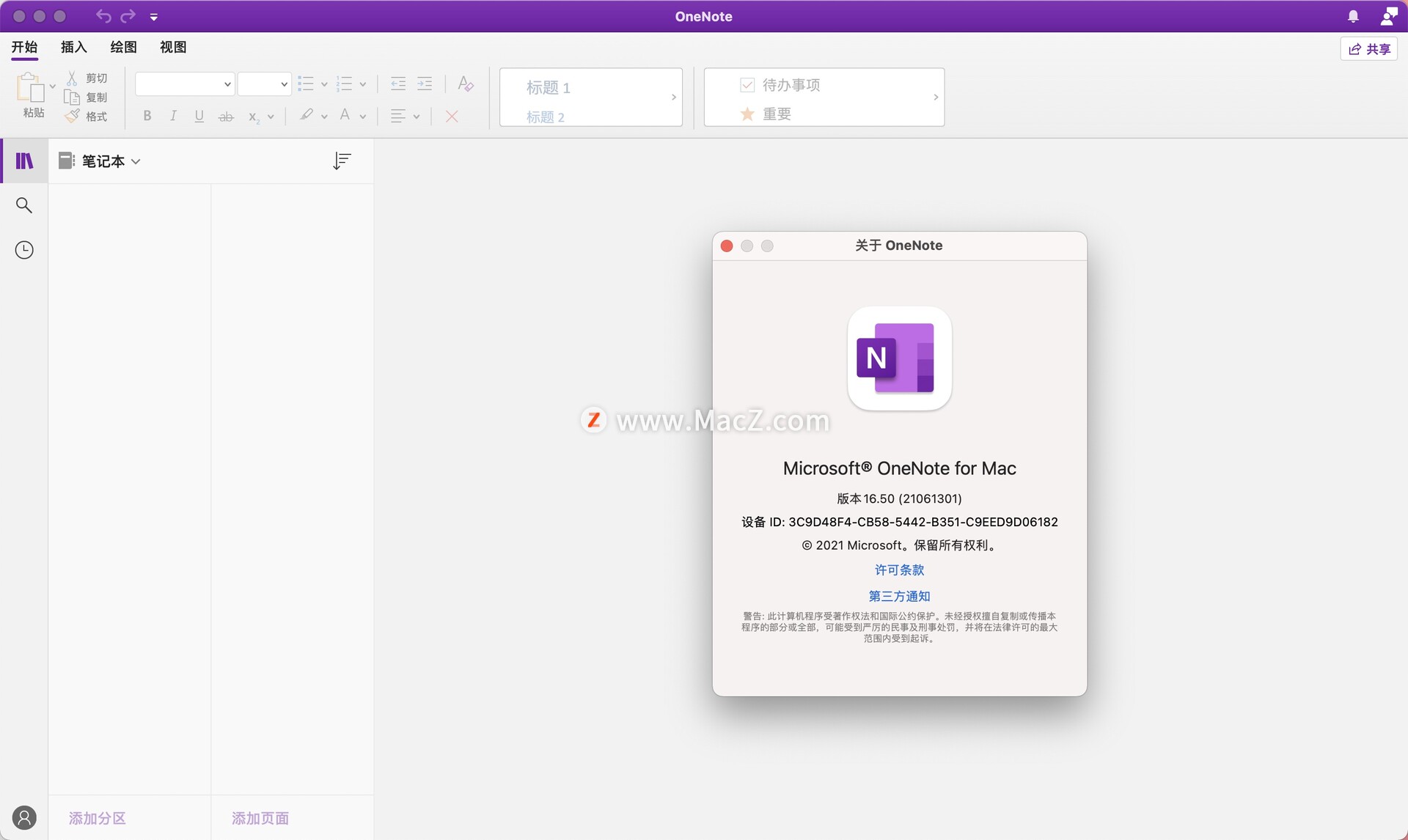Image resolution: width=1408 pixels, height=840 pixels.
Task: Click the 粘贴 paste clipboard icon
Action: [x=29, y=88]
